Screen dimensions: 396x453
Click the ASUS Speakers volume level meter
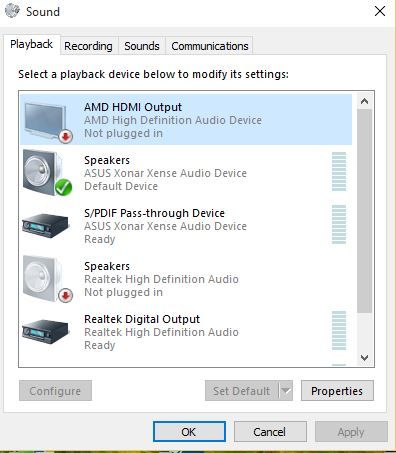(x=339, y=172)
